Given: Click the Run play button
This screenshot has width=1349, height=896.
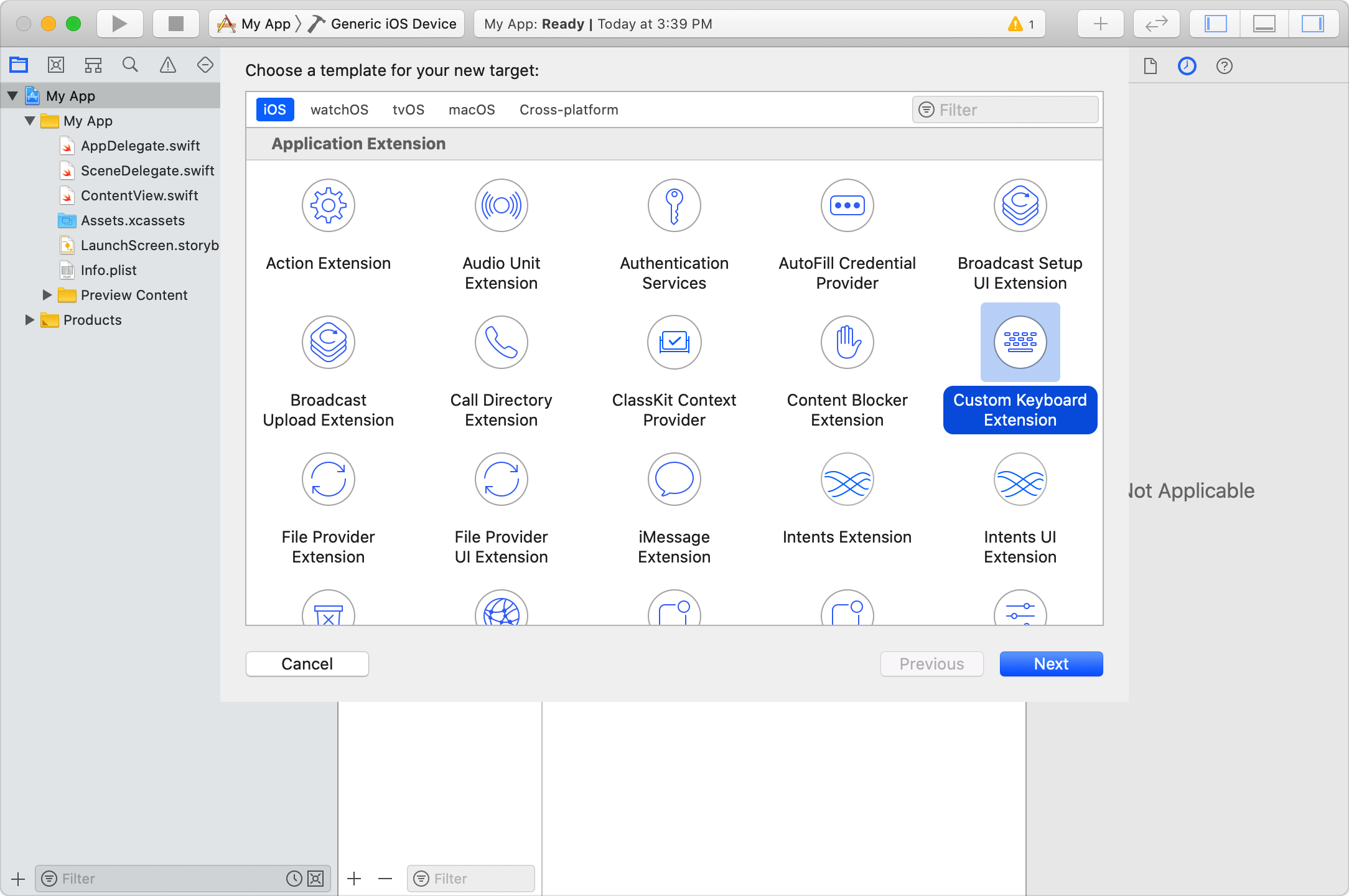Looking at the screenshot, I should coord(119,24).
